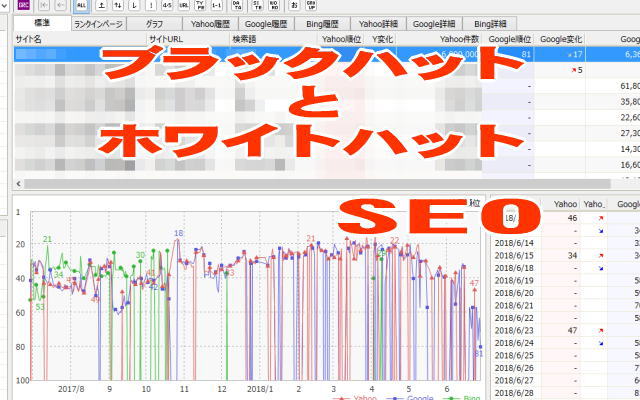Click the cell showing 14,30

point(613,149)
